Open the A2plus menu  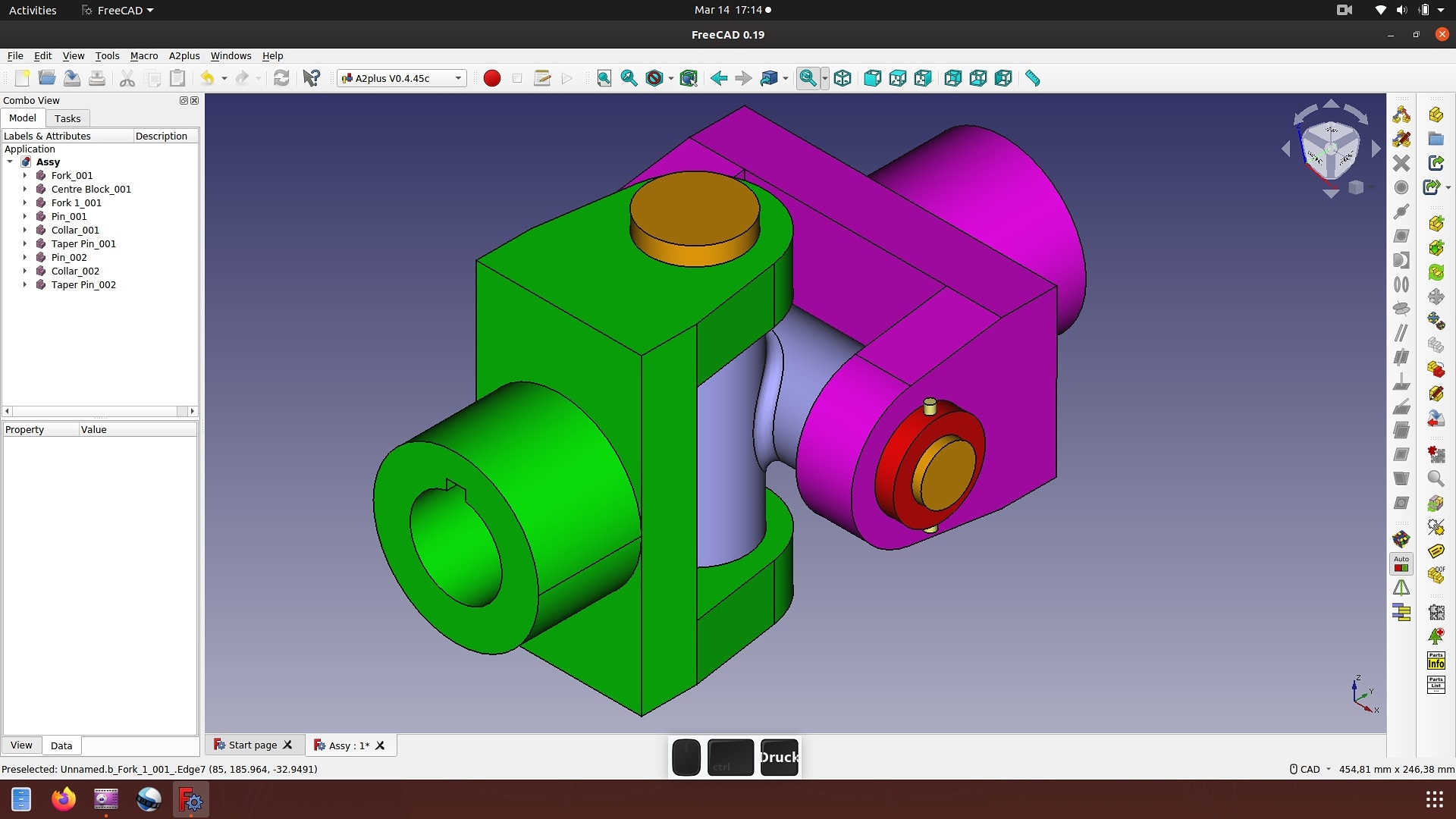coord(184,55)
